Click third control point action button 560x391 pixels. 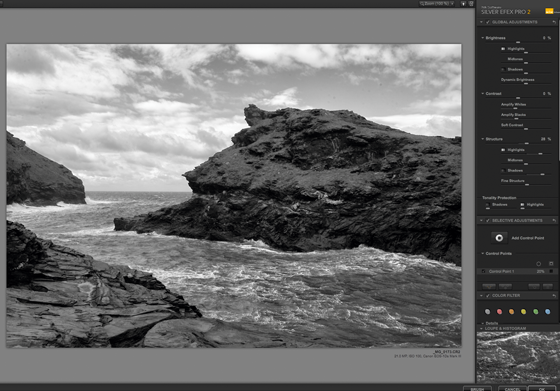[x=534, y=286]
